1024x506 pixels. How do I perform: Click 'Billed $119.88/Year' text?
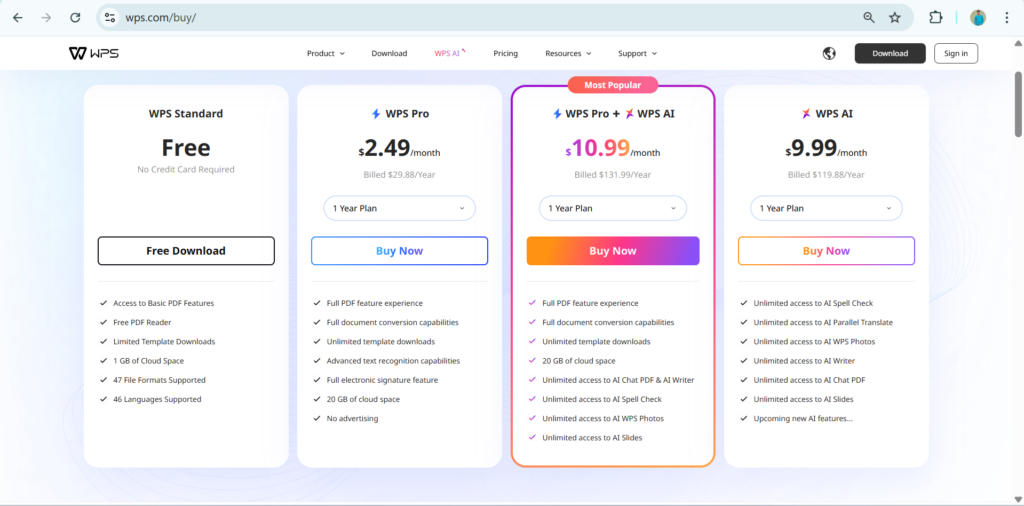(826, 175)
